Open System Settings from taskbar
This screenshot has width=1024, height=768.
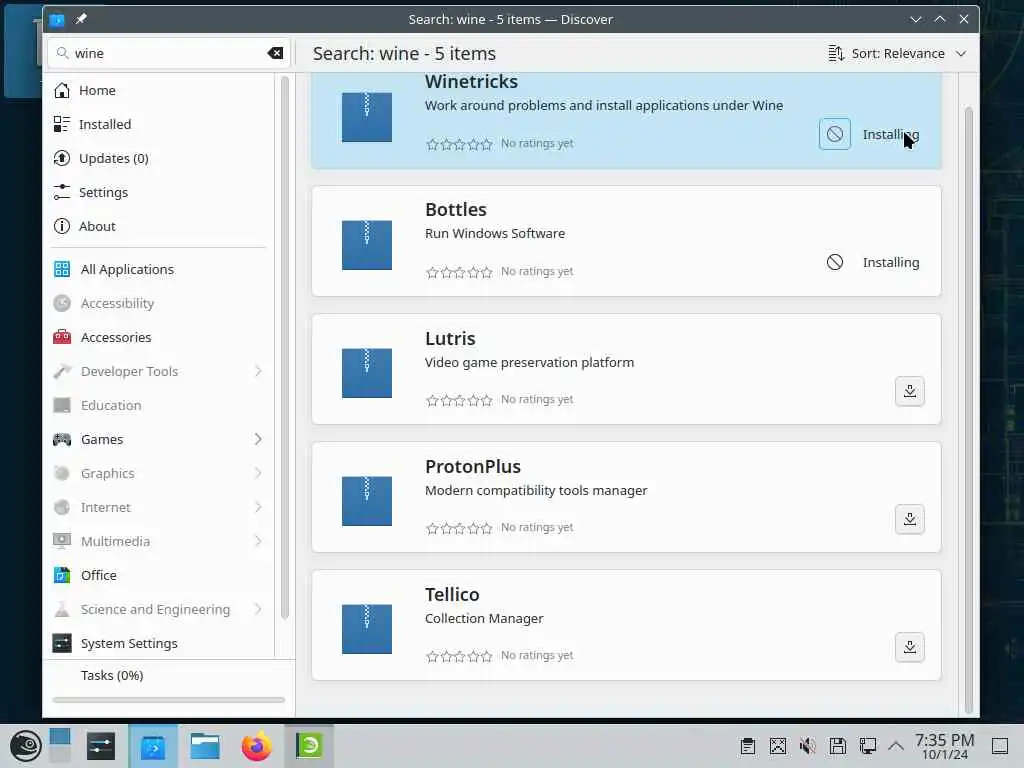coord(101,746)
